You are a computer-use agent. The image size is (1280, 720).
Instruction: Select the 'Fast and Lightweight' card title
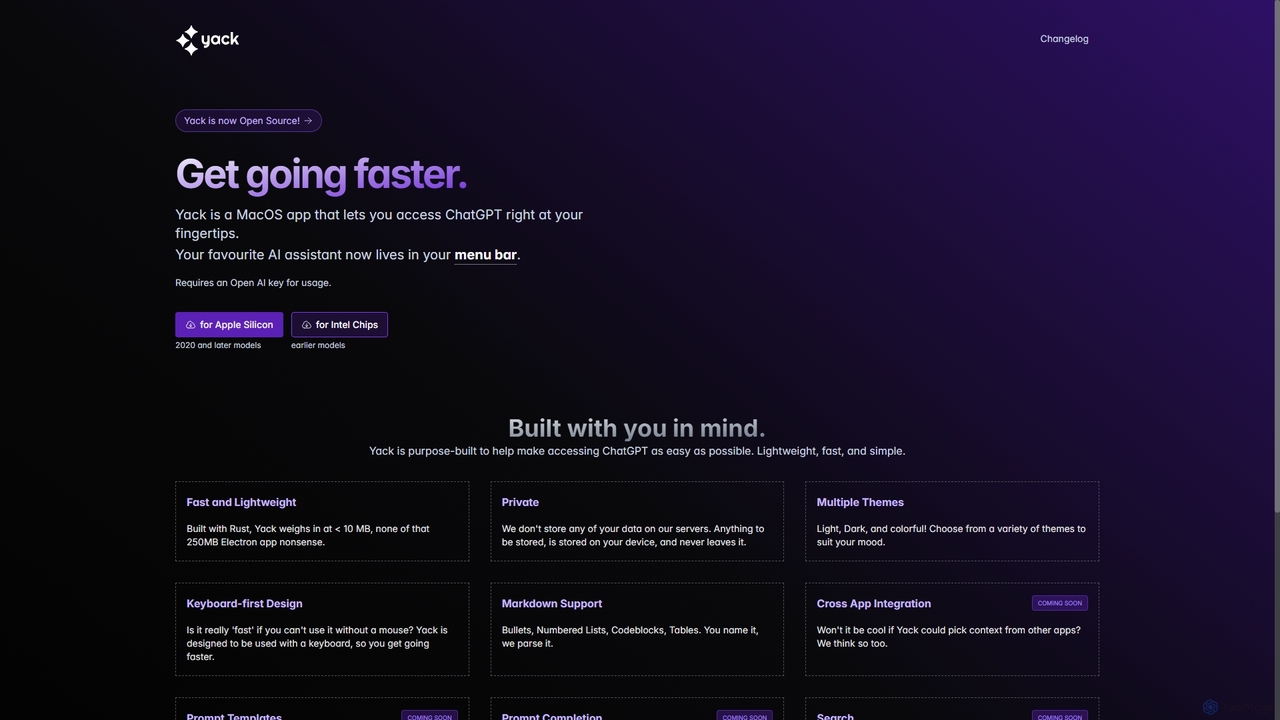click(x=241, y=503)
